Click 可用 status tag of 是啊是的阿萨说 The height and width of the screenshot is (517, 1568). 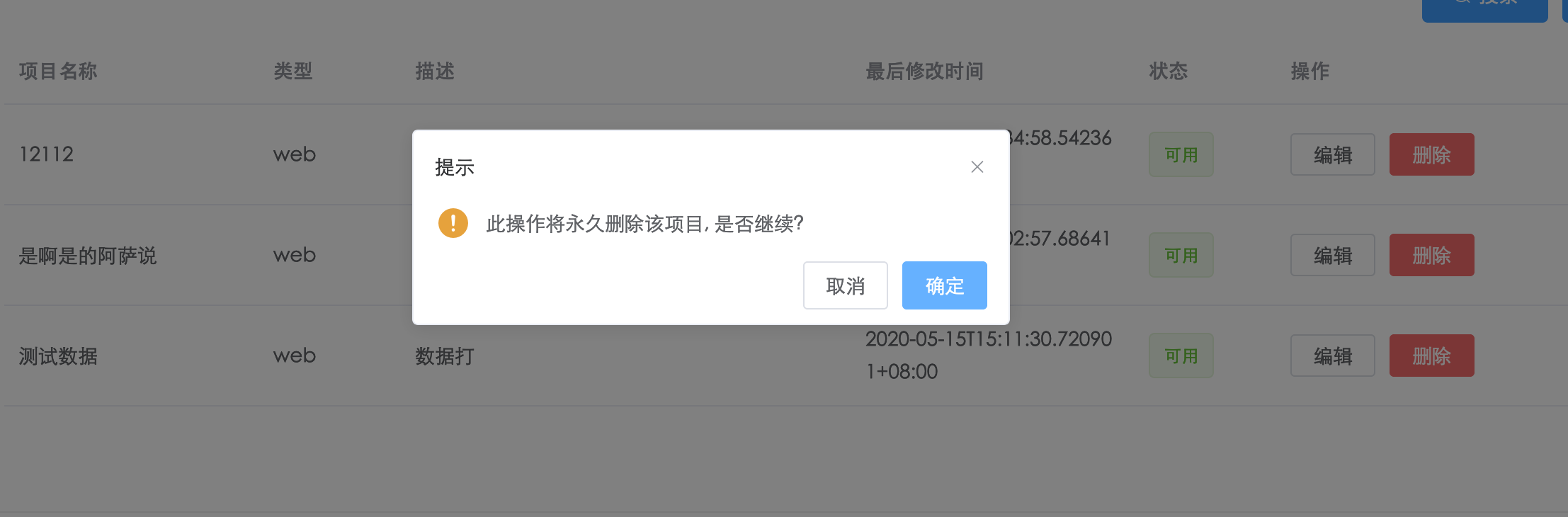tap(1181, 255)
